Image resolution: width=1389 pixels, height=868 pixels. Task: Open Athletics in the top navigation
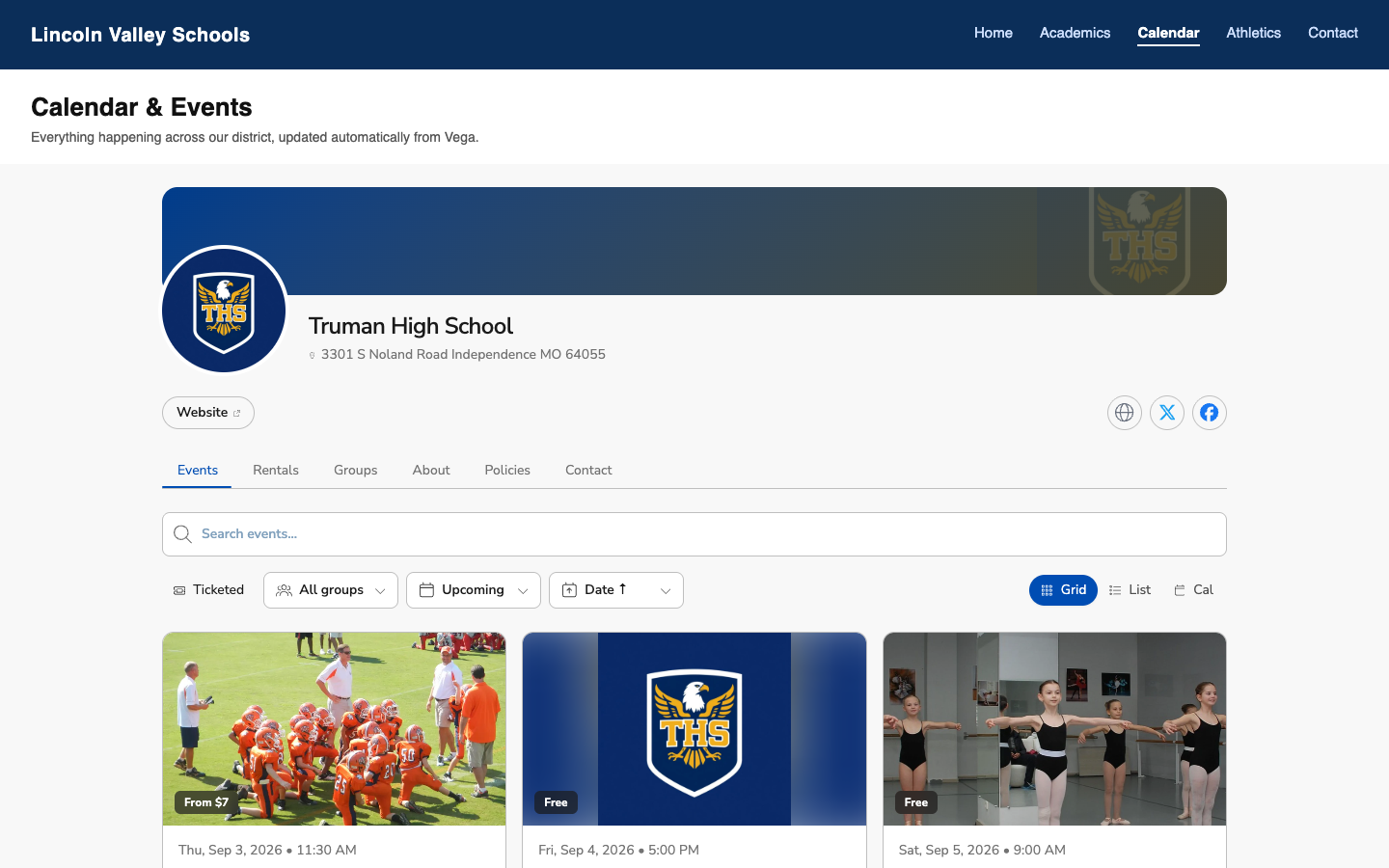point(1254,33)
